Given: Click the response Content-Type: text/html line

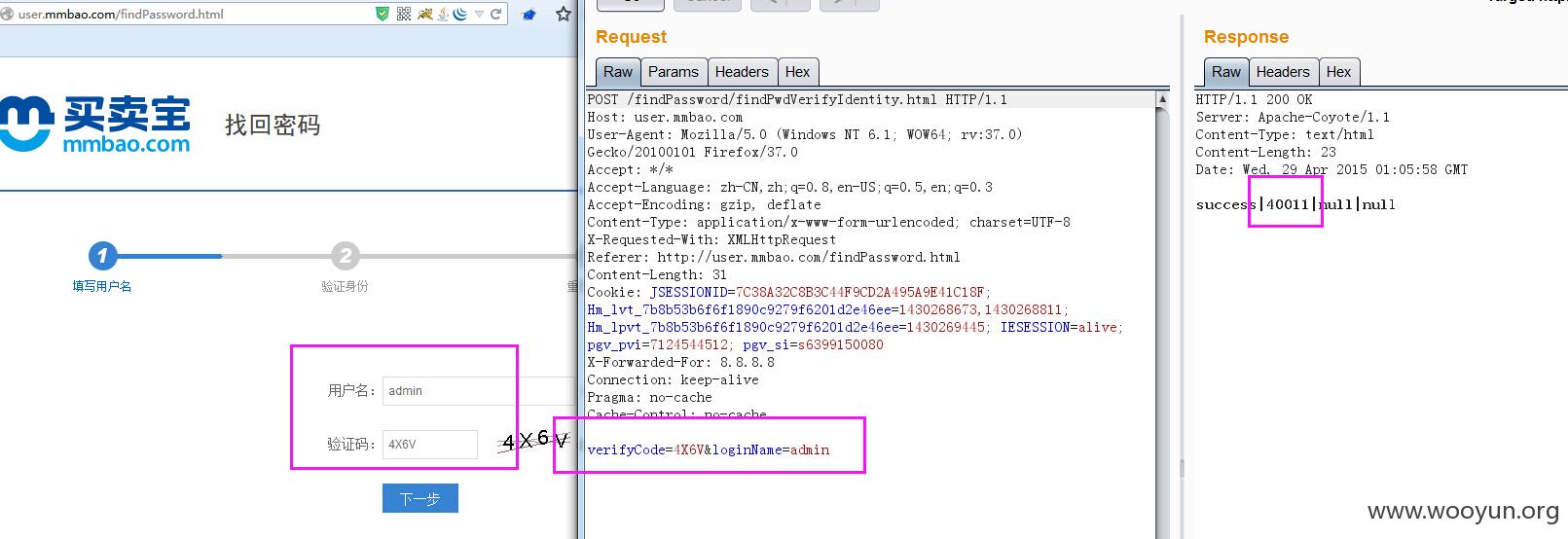Looking at the screenshot, I should 1285,134.
